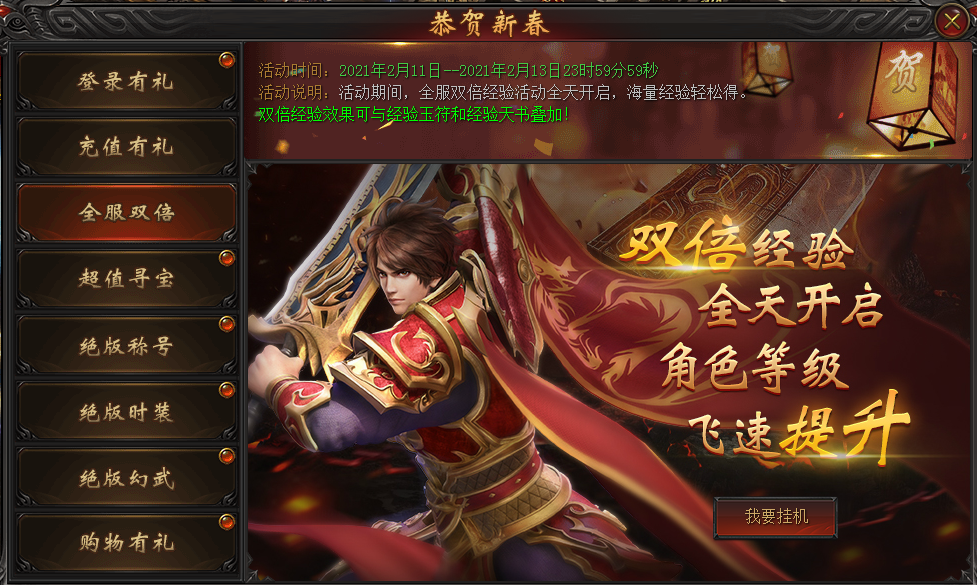Click red orb on 绝版时装
Image resolution: width=977 pixels, height=585 pixels.
coord(227,390)
